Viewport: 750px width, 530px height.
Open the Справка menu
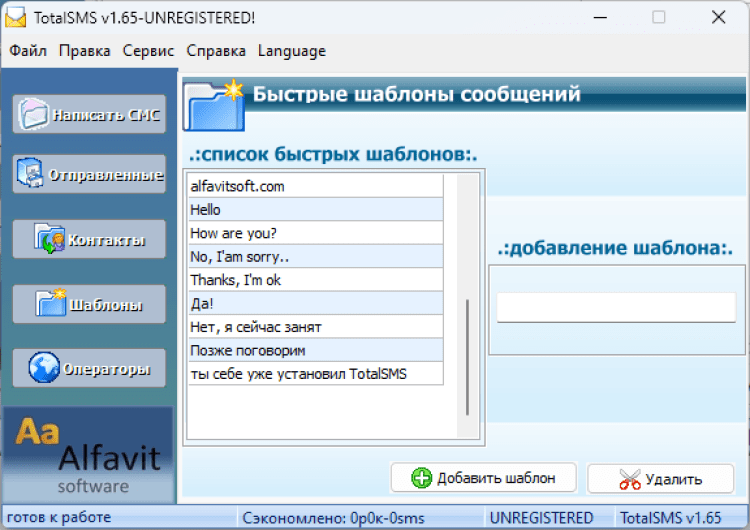[216, 51]
